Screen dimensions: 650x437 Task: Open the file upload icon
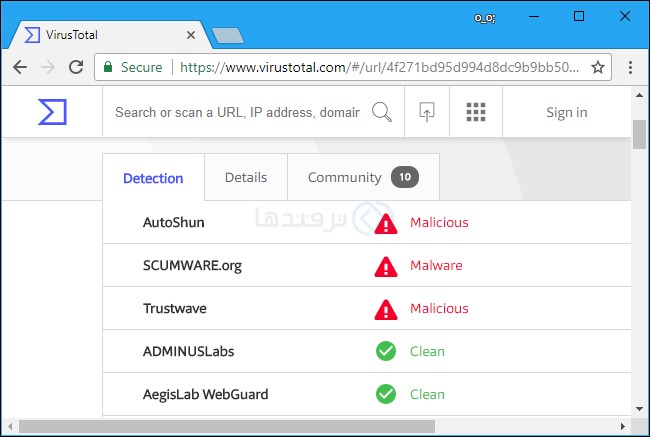tap(427, 112)
